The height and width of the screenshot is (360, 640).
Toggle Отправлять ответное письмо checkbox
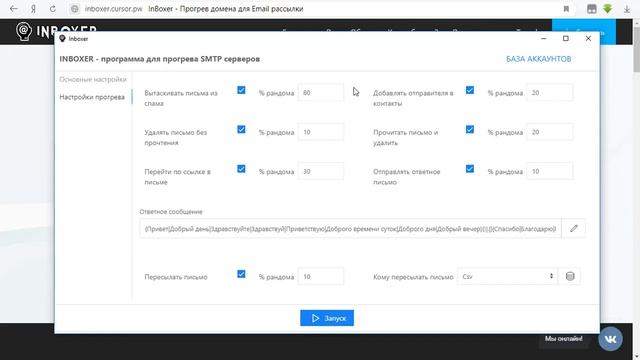[470, 169]
